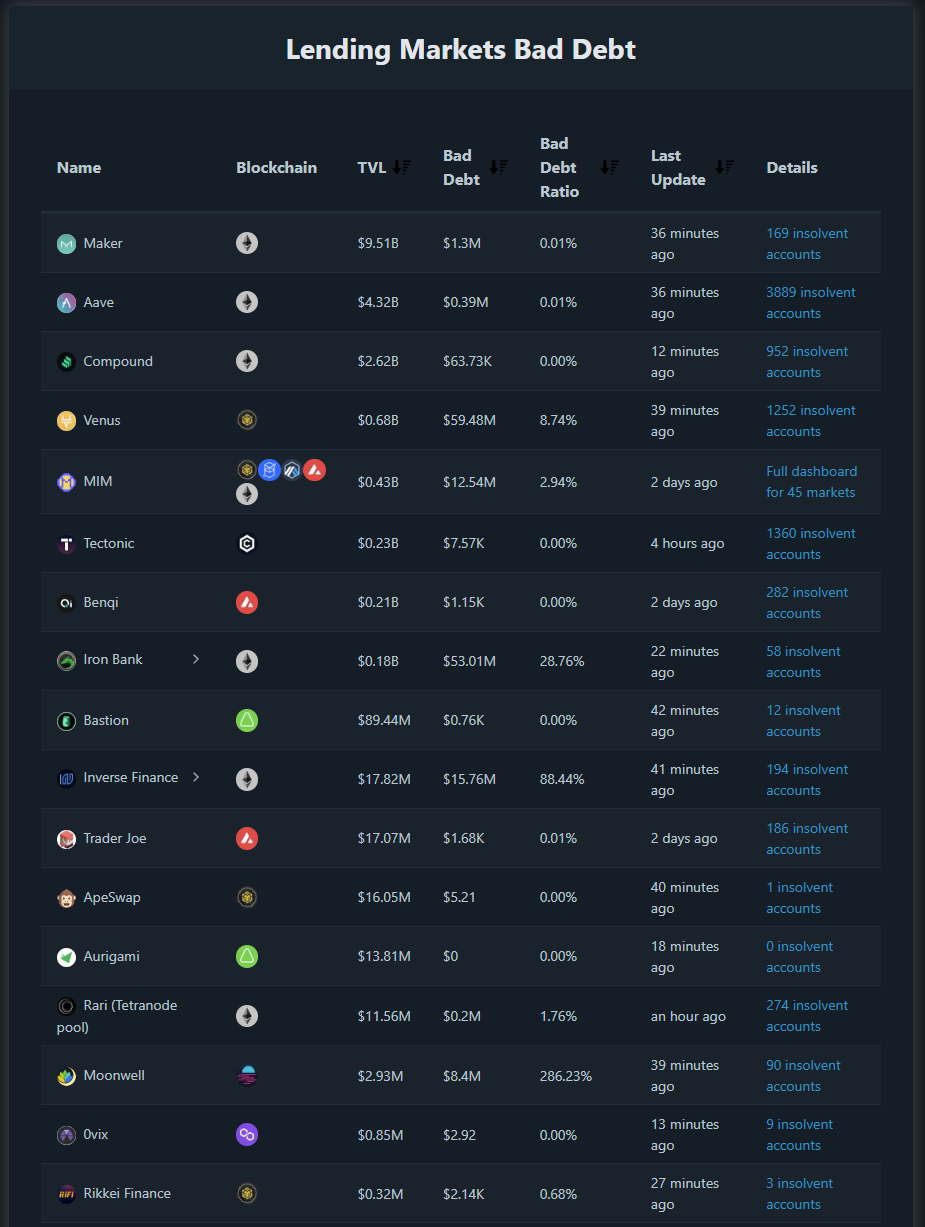Click the Polygon blockchain icon for 0vix
The height and width of the screenshot is (1227, 925).
click(247, 1135)
